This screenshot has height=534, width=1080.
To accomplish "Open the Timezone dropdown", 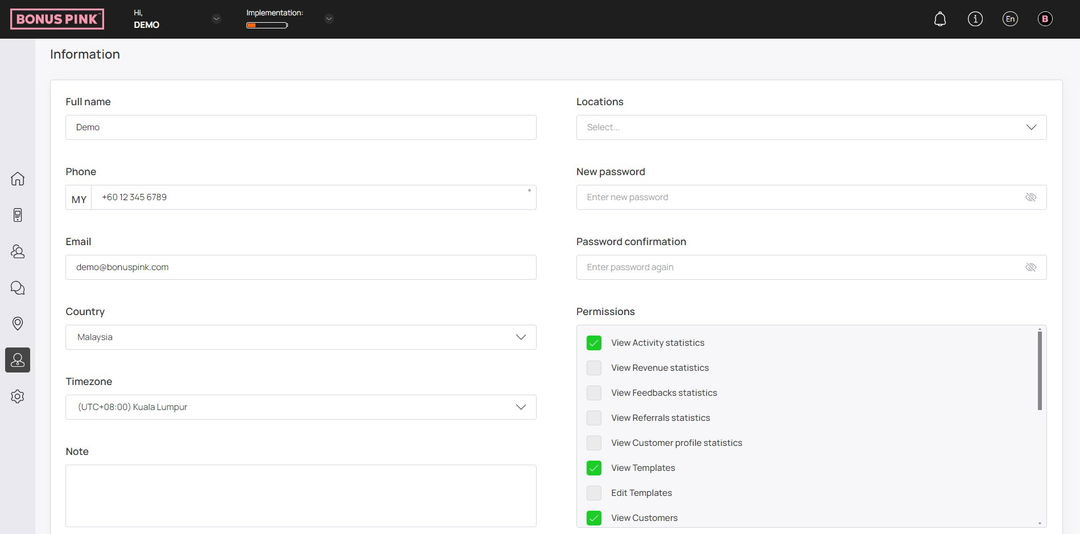I will [x=300, y=407].
